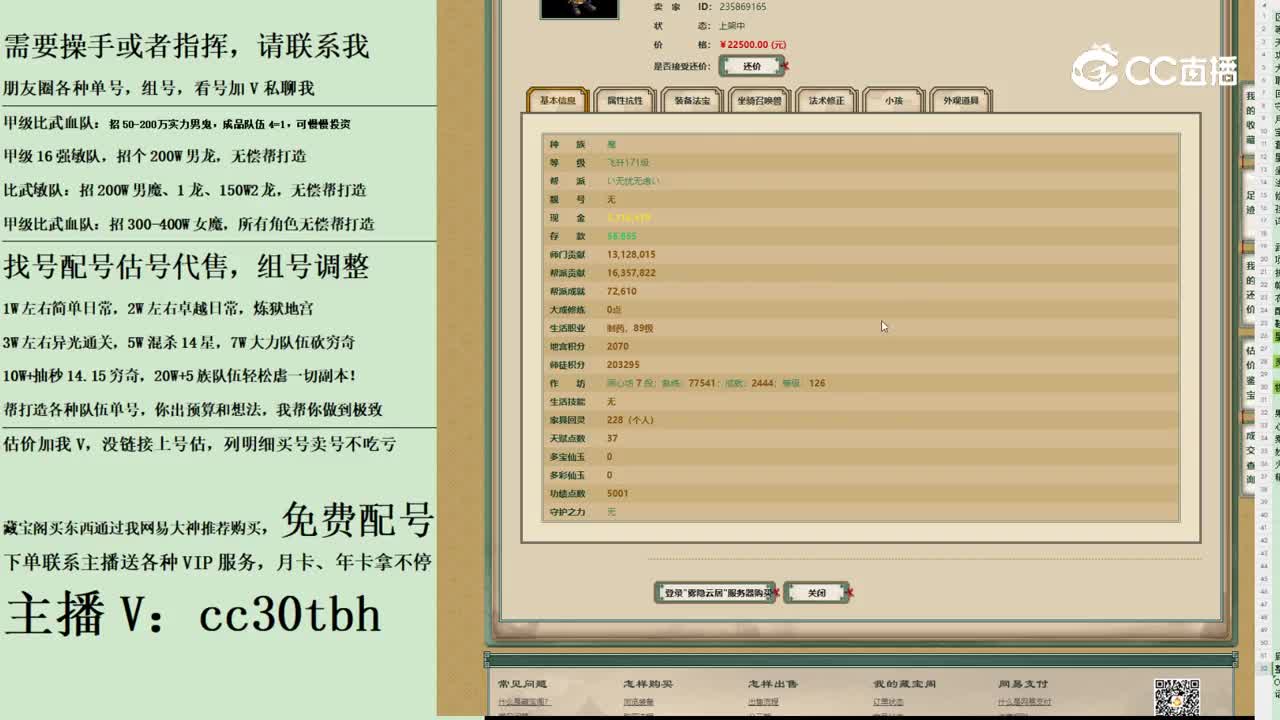Screen dimensions: 1280x720
Task: Click the character avatar thumbnail
Action: pos(579,8)
